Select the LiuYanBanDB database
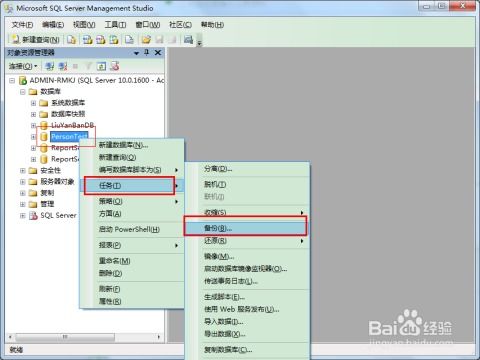This screenshot has width=480, height=360. point(72,125)
